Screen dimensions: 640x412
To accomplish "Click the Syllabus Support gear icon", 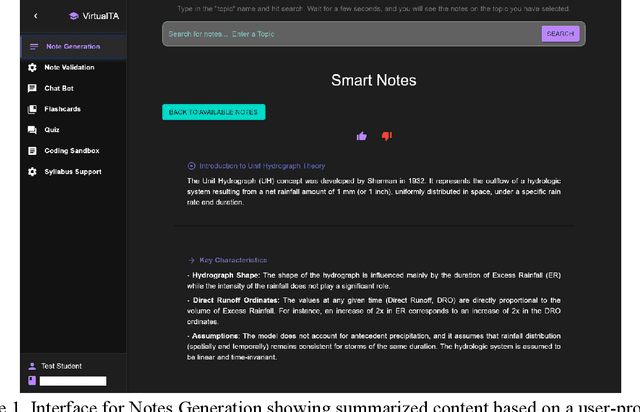I will coord(33,172).
